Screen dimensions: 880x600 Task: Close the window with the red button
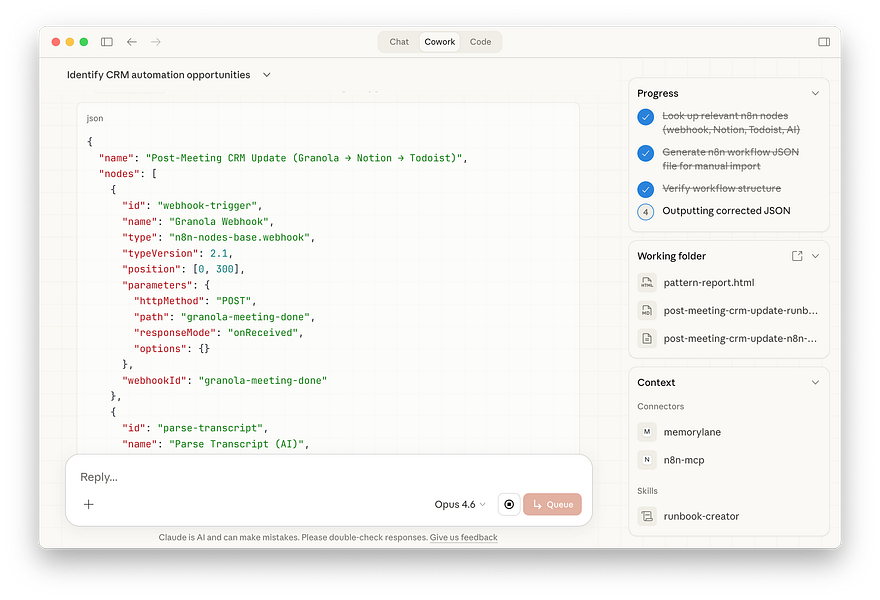[56, 42]
